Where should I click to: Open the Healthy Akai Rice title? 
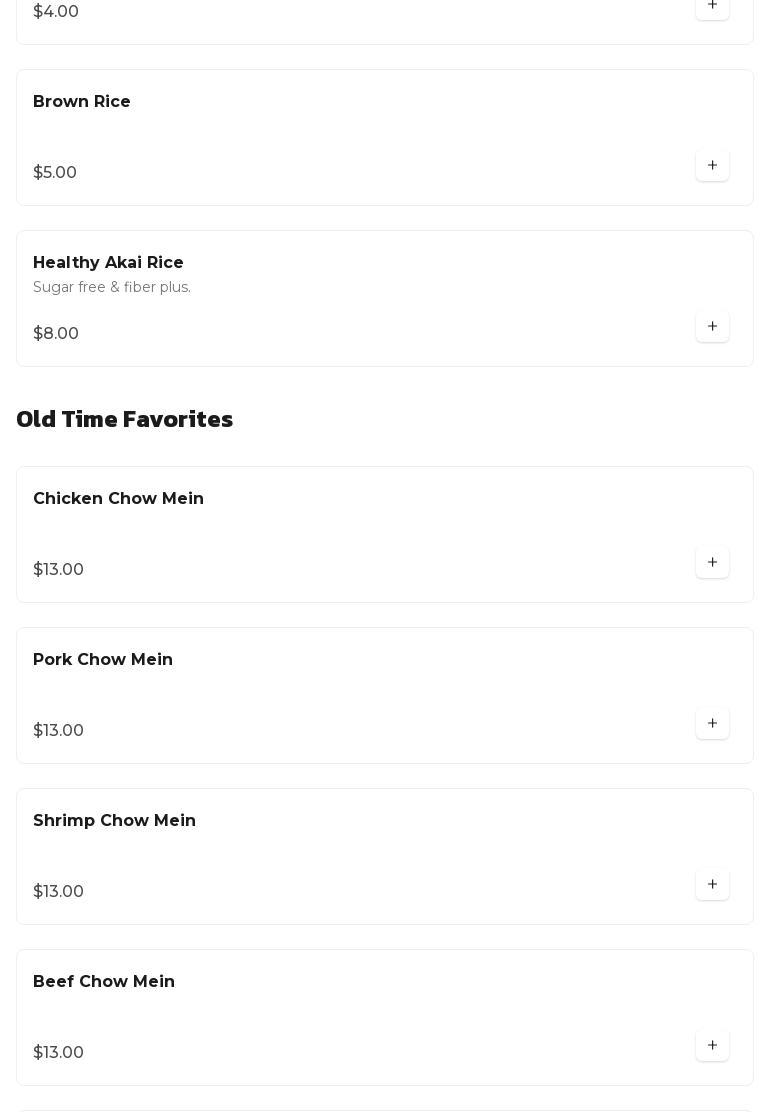(108, 262)
